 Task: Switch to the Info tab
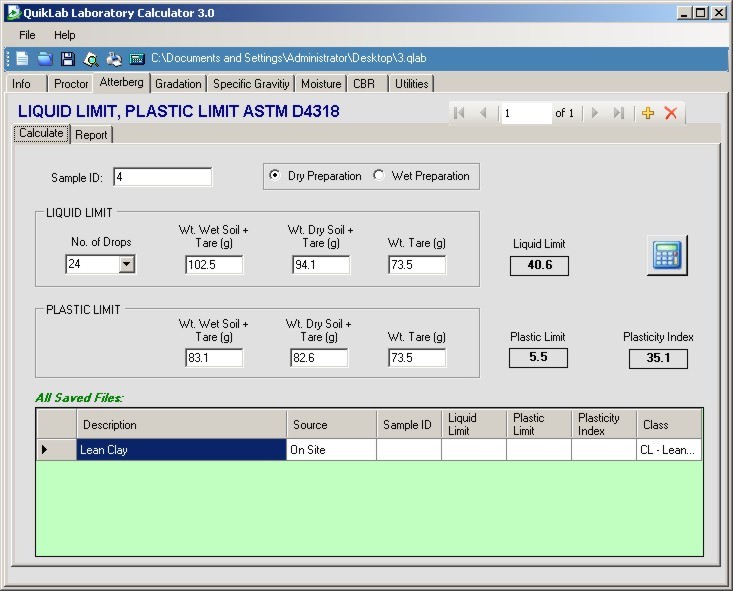(26, 84)
